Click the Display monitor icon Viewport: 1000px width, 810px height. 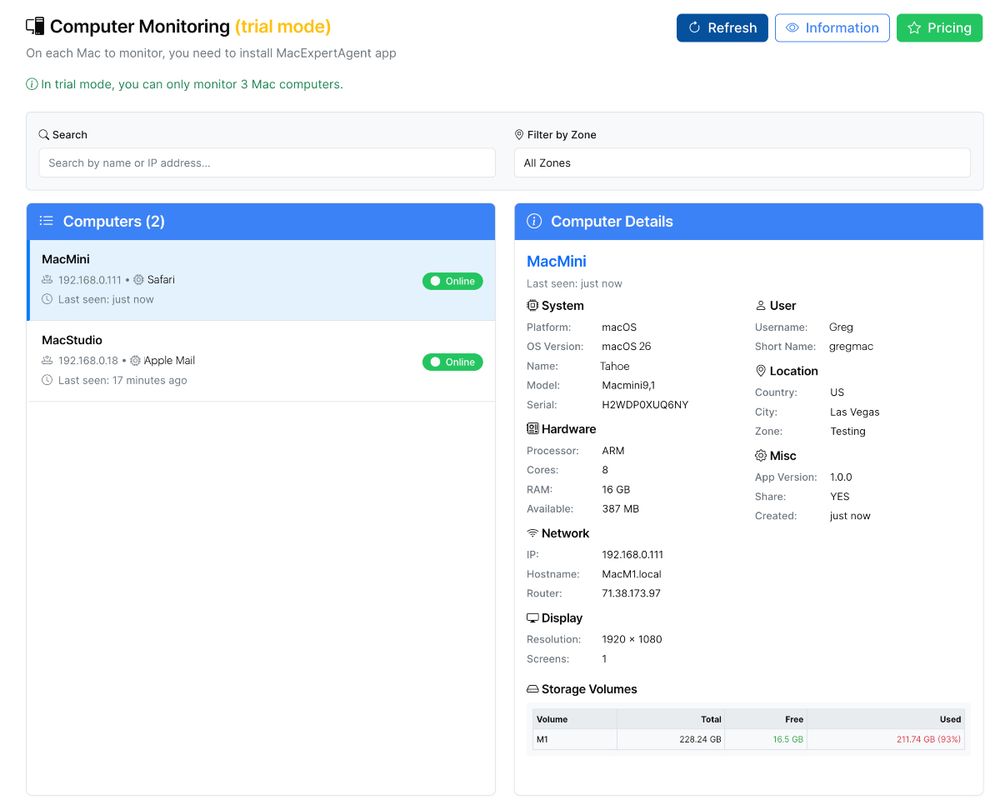coord(533,618)
